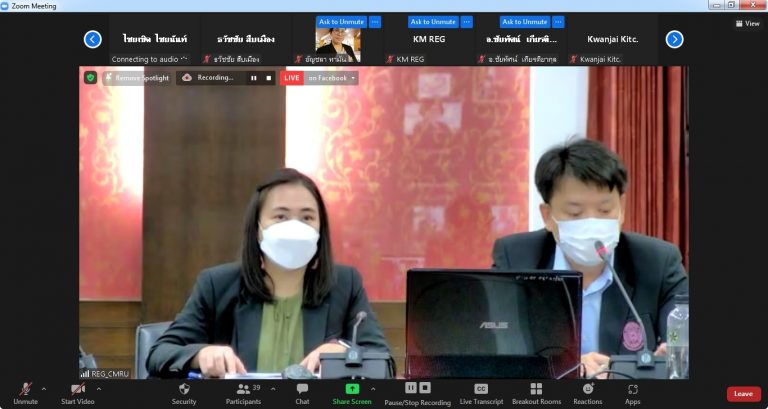
Task: Open the Security options
Action: click(x=184, y=392)
